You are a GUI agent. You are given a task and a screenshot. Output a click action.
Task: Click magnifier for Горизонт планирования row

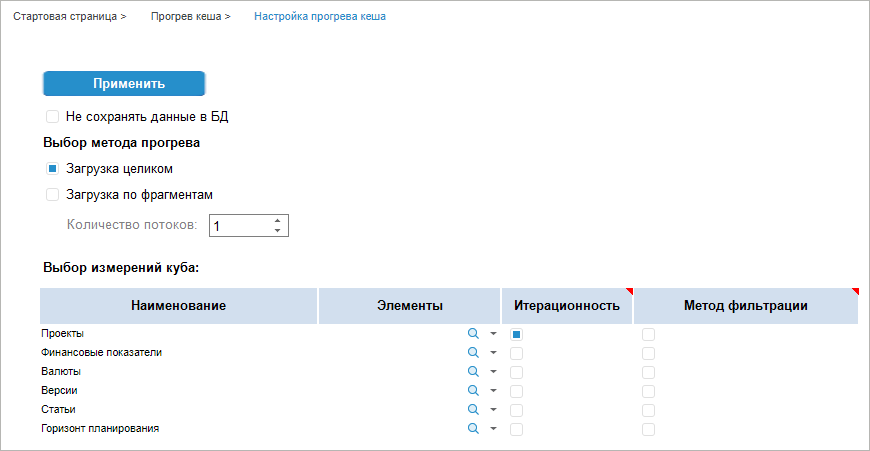click(474, 429)
